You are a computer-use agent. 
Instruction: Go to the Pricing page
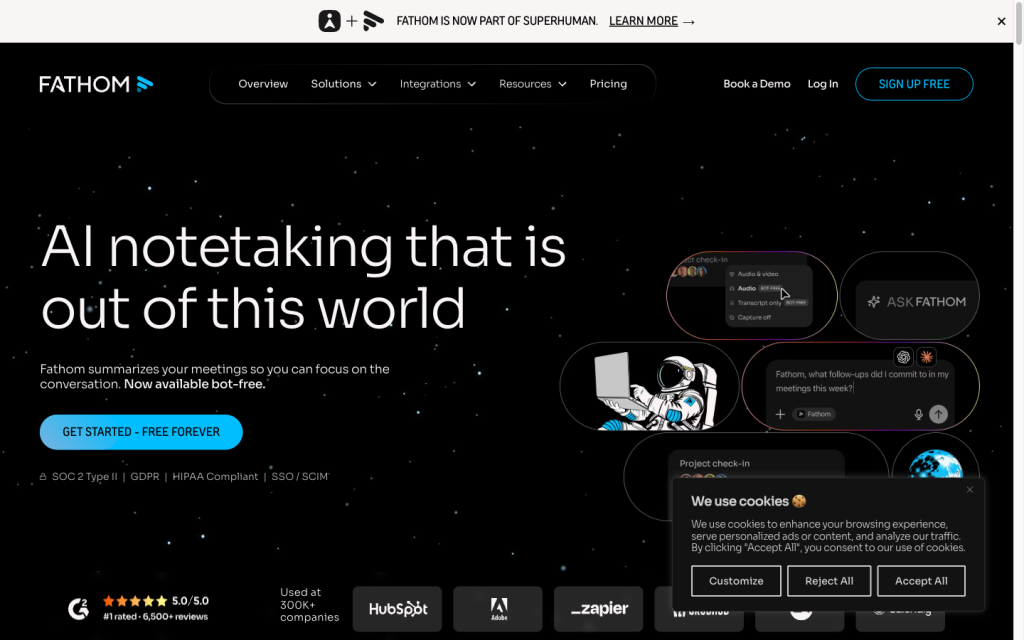608,84
